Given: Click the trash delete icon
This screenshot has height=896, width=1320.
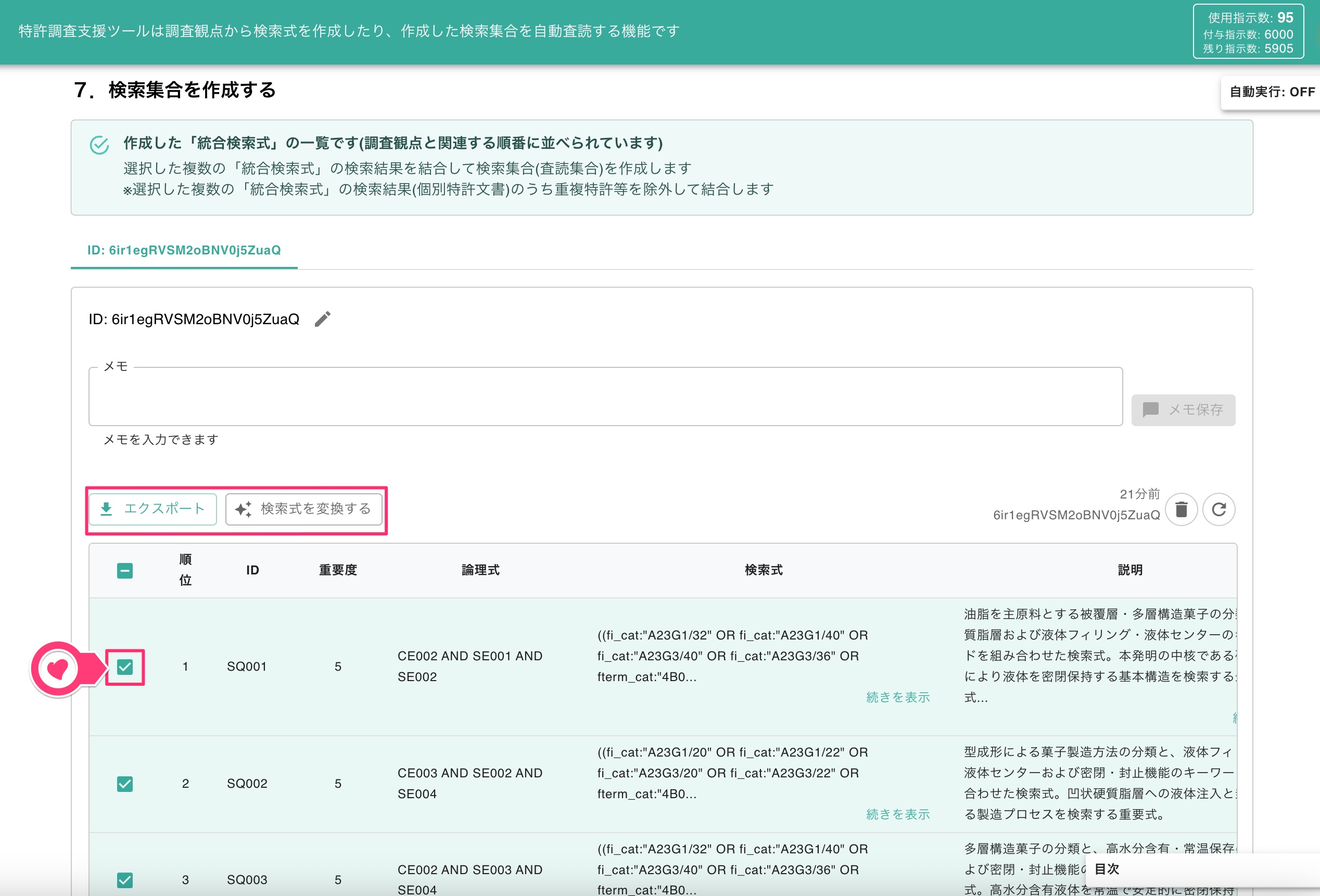Looking at the screenshot, I should click(x=1181, y=509).
